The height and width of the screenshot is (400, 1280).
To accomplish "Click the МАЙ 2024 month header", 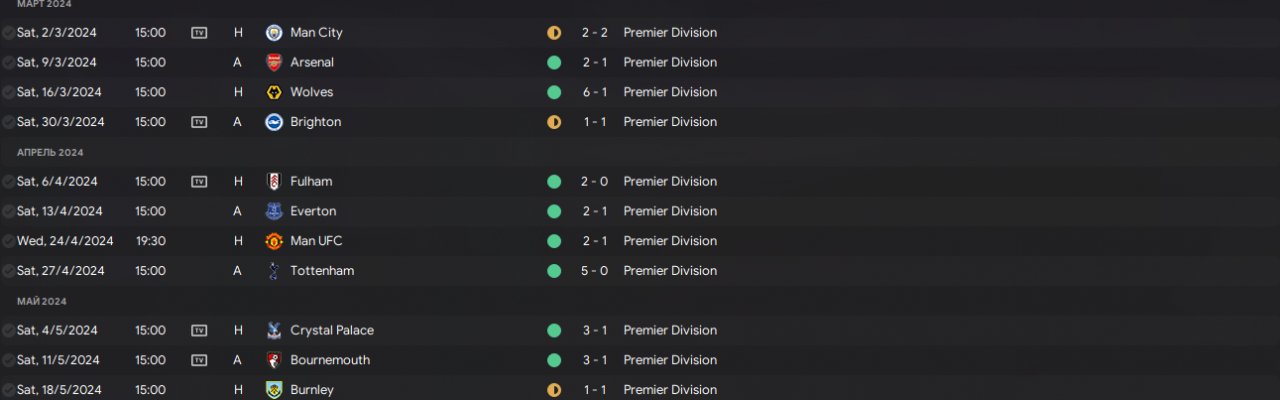I will 42,301.
